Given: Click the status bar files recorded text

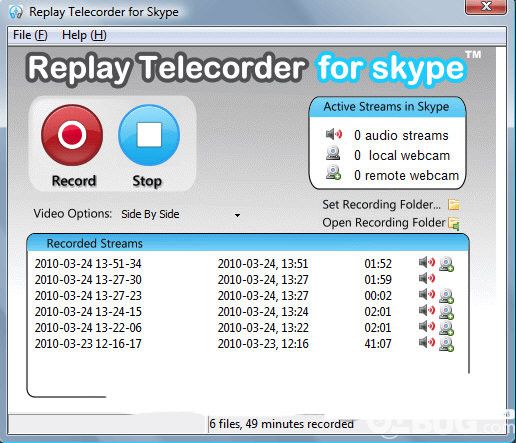Looking at the screenshot, I should [x=281, y=424].
